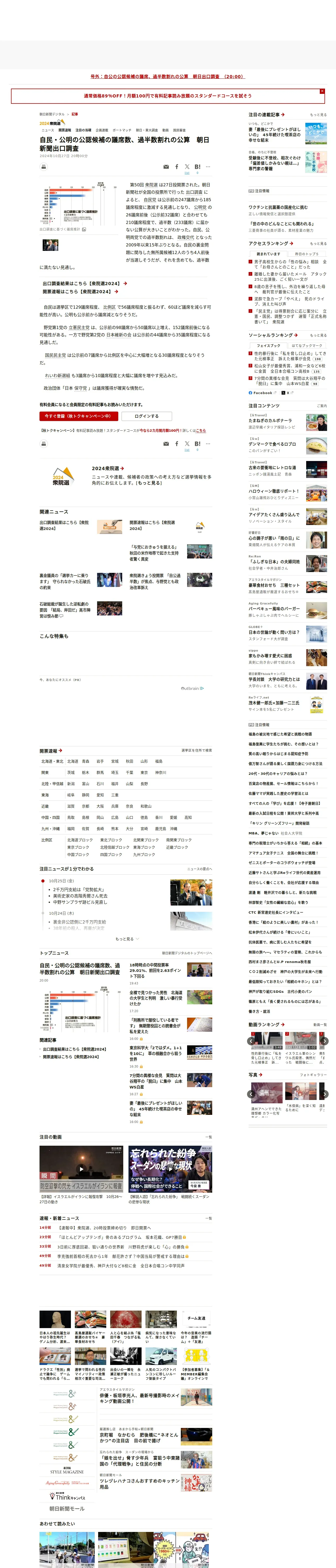Bookmark article with Hatena B! under the headline
336x1568 pixels.
198,167
